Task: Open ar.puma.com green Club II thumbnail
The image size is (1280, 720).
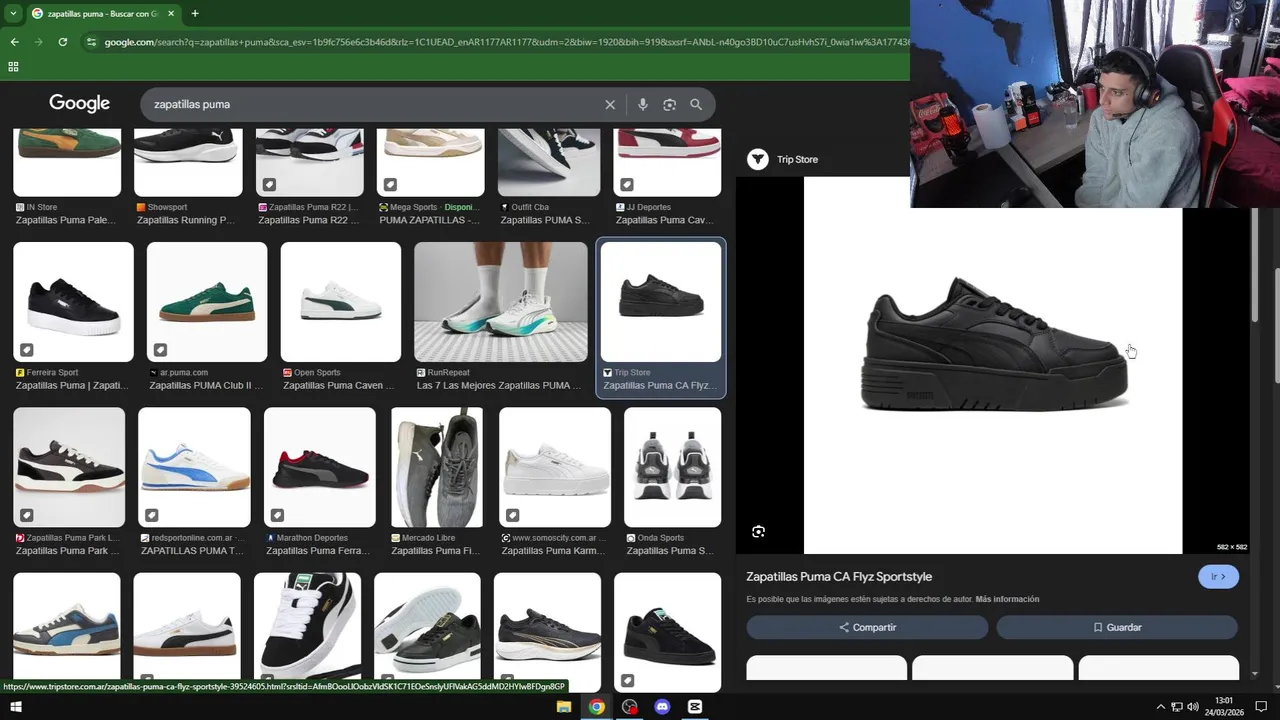Action: coord(207,302)
